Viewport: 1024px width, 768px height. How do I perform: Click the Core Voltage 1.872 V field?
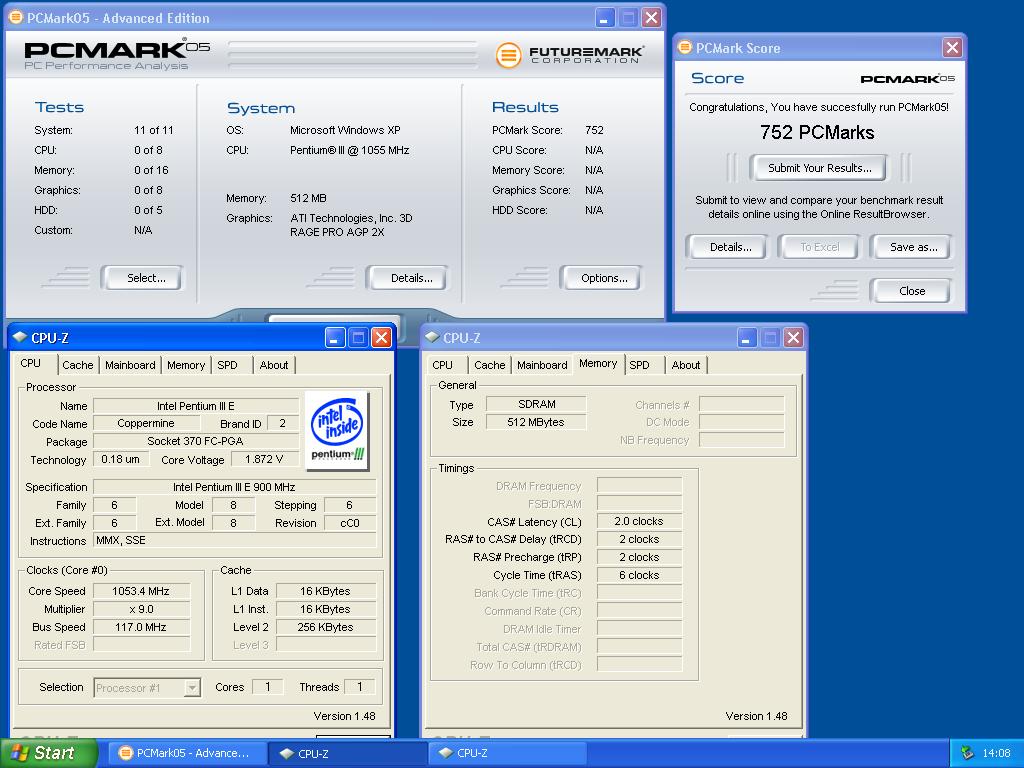pyautogui.click(x=264, y=459)
